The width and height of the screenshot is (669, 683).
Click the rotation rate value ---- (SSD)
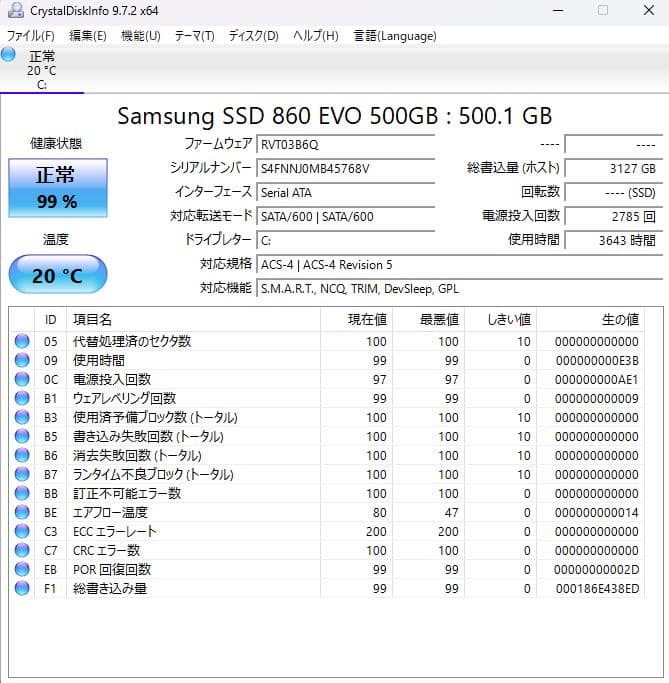point(614,192)
